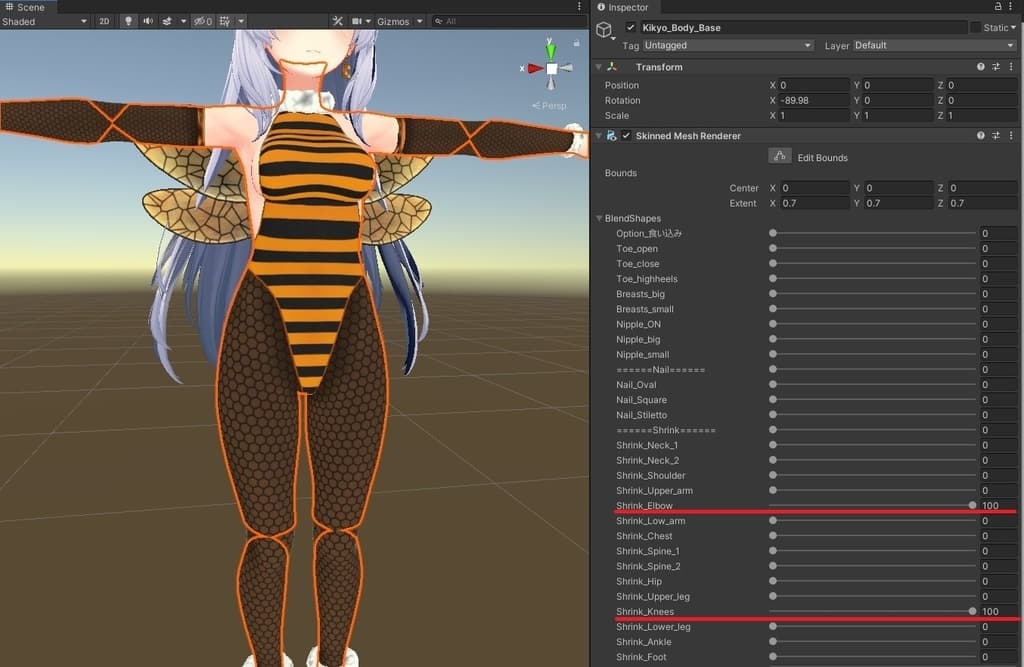Viewport: 1024px width, 667px height.
Task: Enable the Static checkbox
Action: (975, 28)
